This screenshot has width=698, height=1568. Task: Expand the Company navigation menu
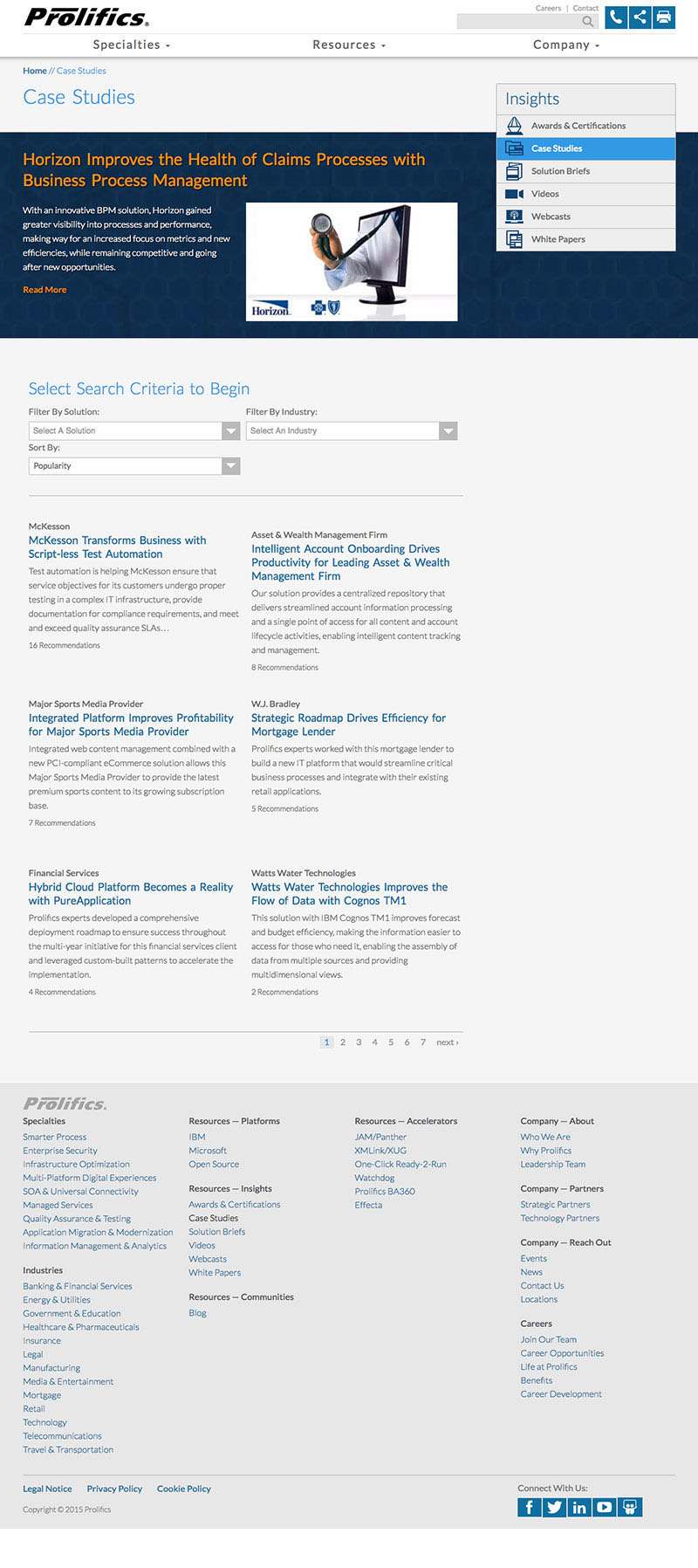click(566, 45)
